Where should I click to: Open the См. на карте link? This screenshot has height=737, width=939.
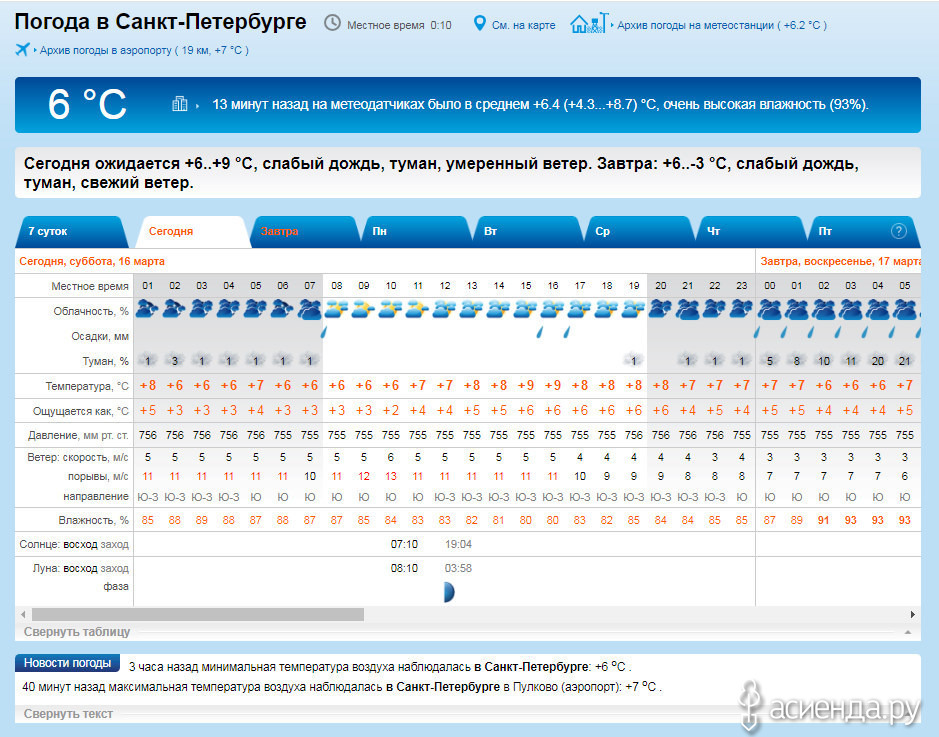click(x=523, y=25)
